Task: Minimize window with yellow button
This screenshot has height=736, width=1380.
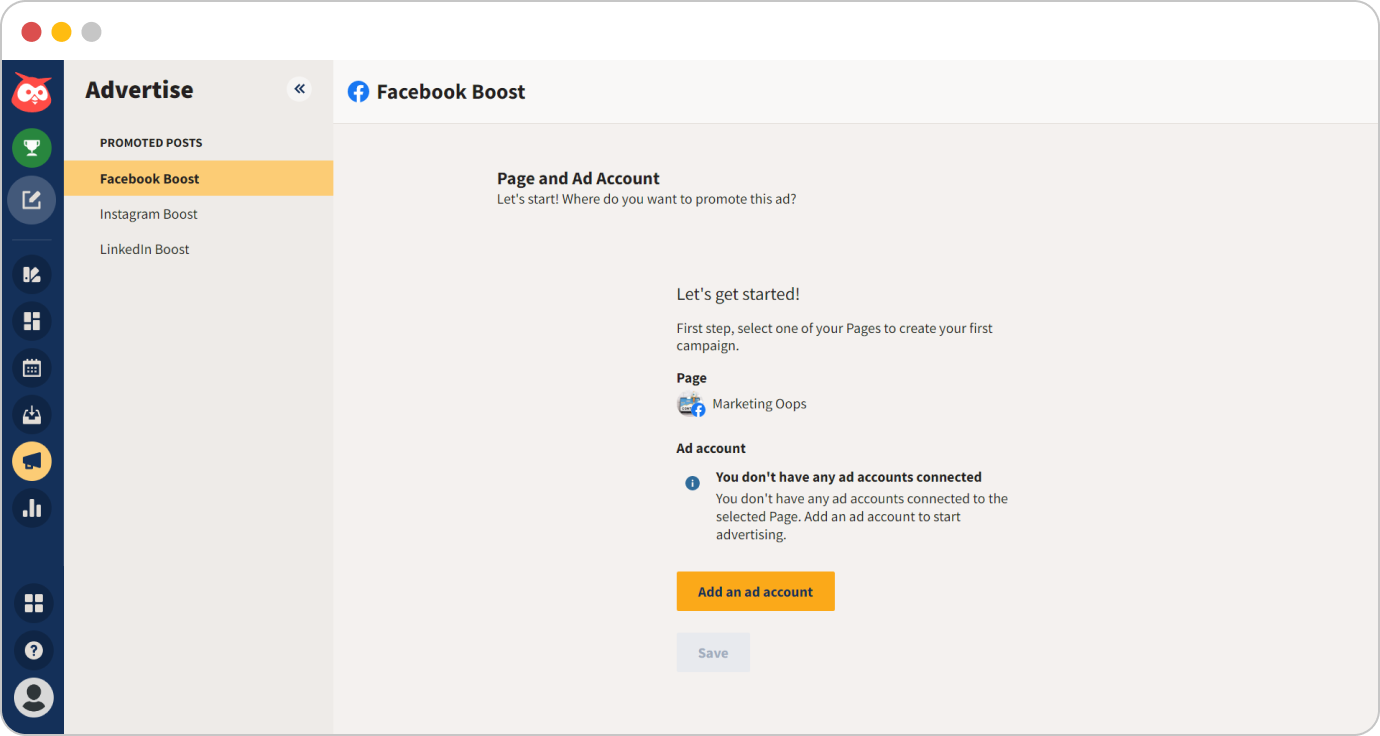Action: click(62, 32)
